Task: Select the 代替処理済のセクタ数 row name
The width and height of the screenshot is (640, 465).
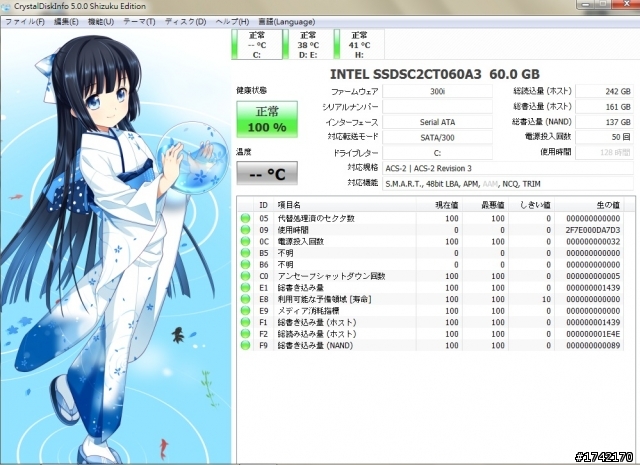Action: point(316,218)
